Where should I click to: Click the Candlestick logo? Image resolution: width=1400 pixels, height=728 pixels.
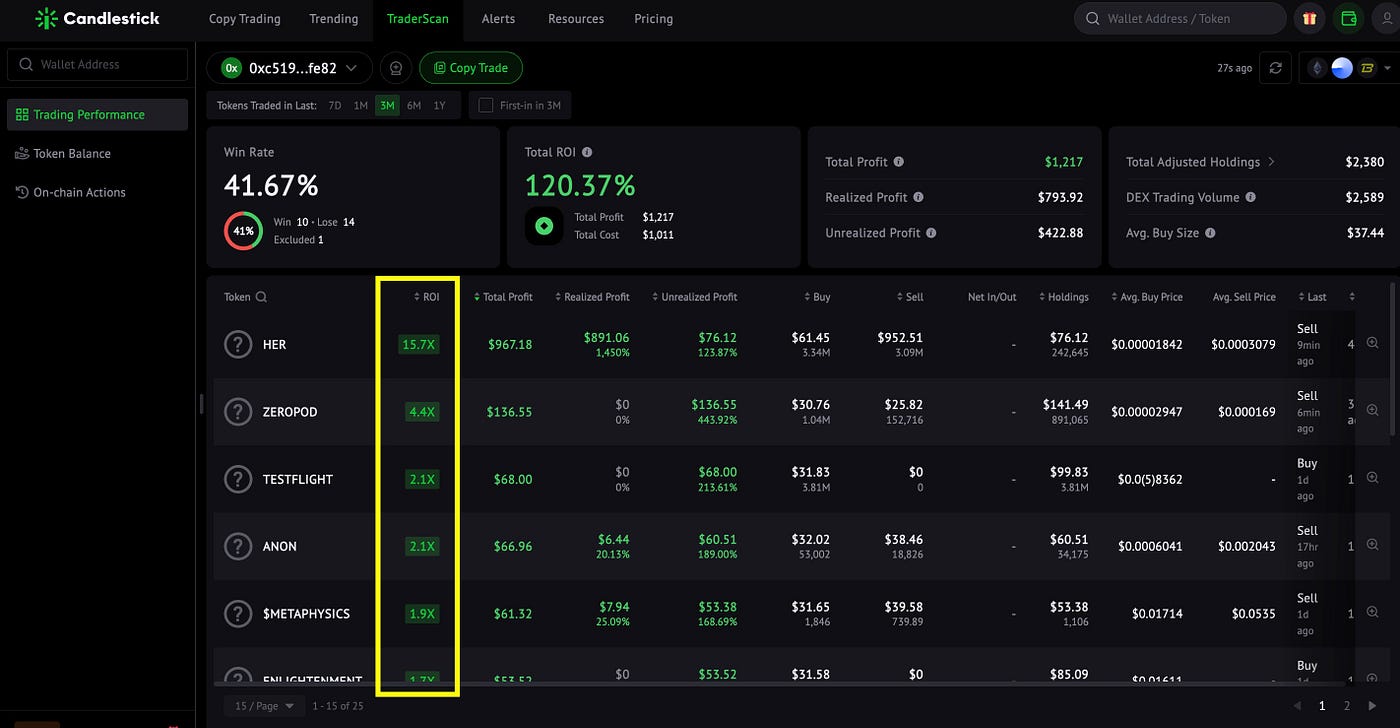97,18
